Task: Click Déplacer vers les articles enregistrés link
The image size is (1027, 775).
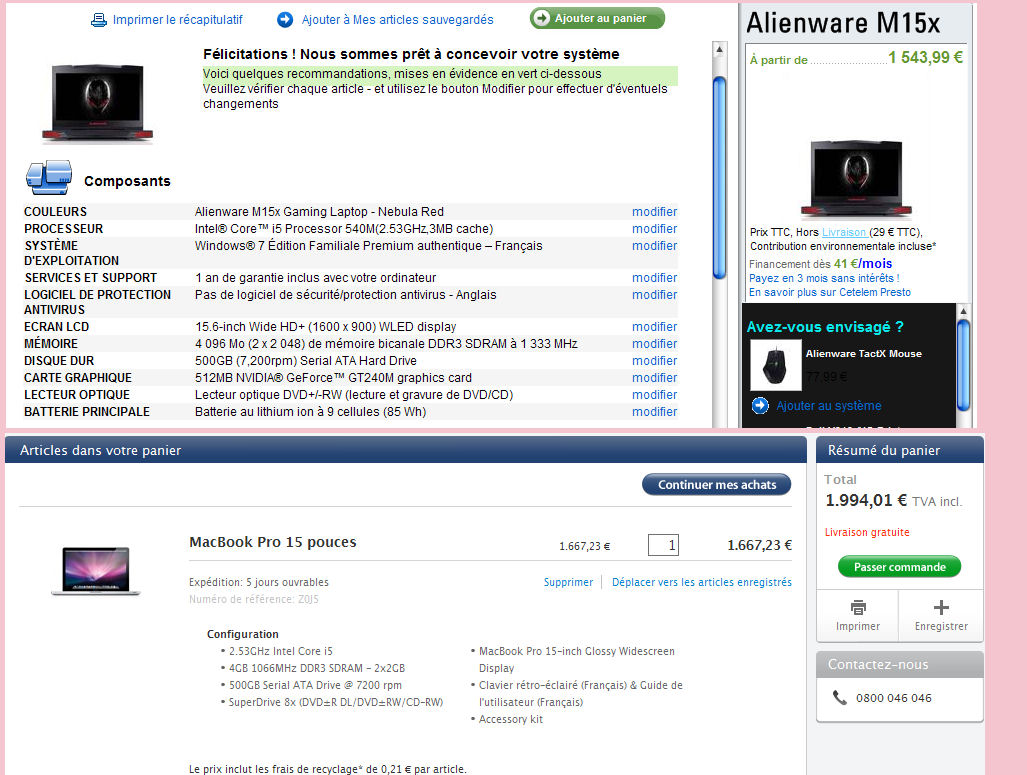Action: click(701, 582)
